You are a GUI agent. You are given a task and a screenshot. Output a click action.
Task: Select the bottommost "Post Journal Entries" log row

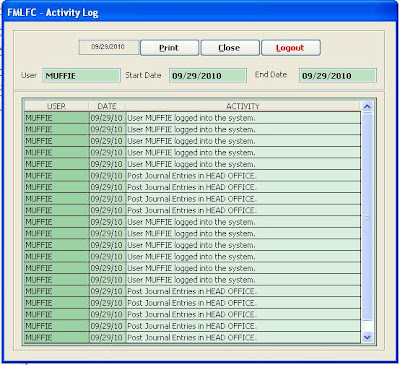[x=192, y=337]
